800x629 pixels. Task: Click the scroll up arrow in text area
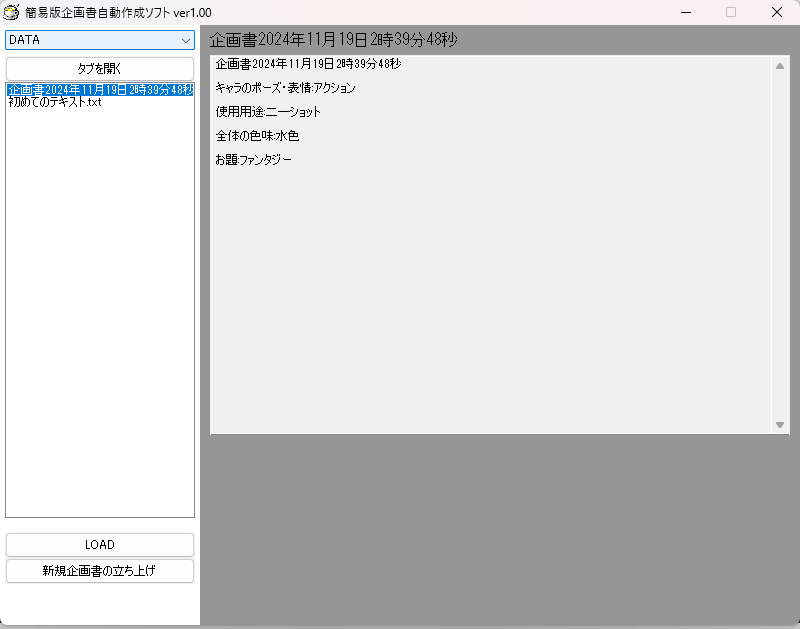(x=780, y=66)
